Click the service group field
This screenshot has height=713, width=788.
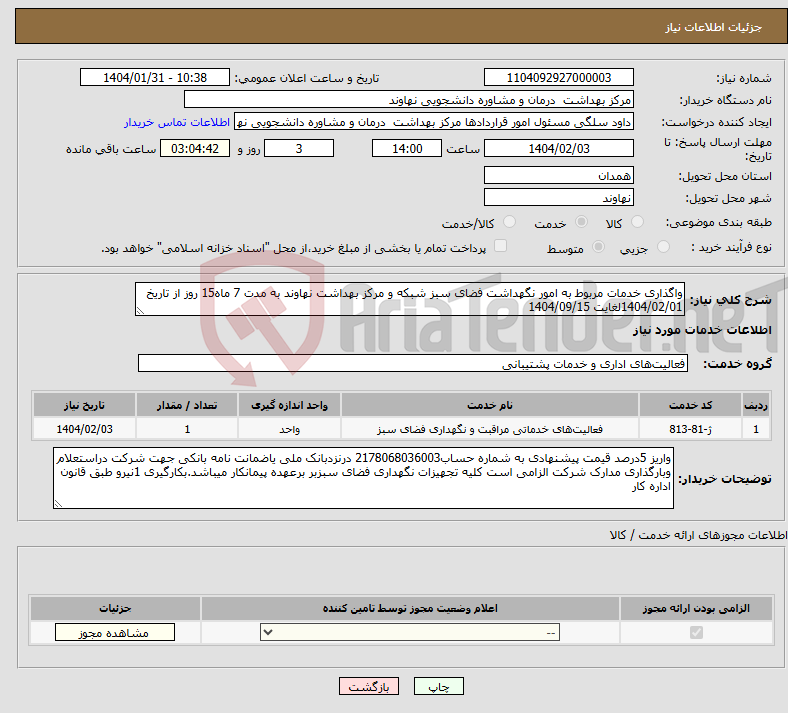pos(413,363)
